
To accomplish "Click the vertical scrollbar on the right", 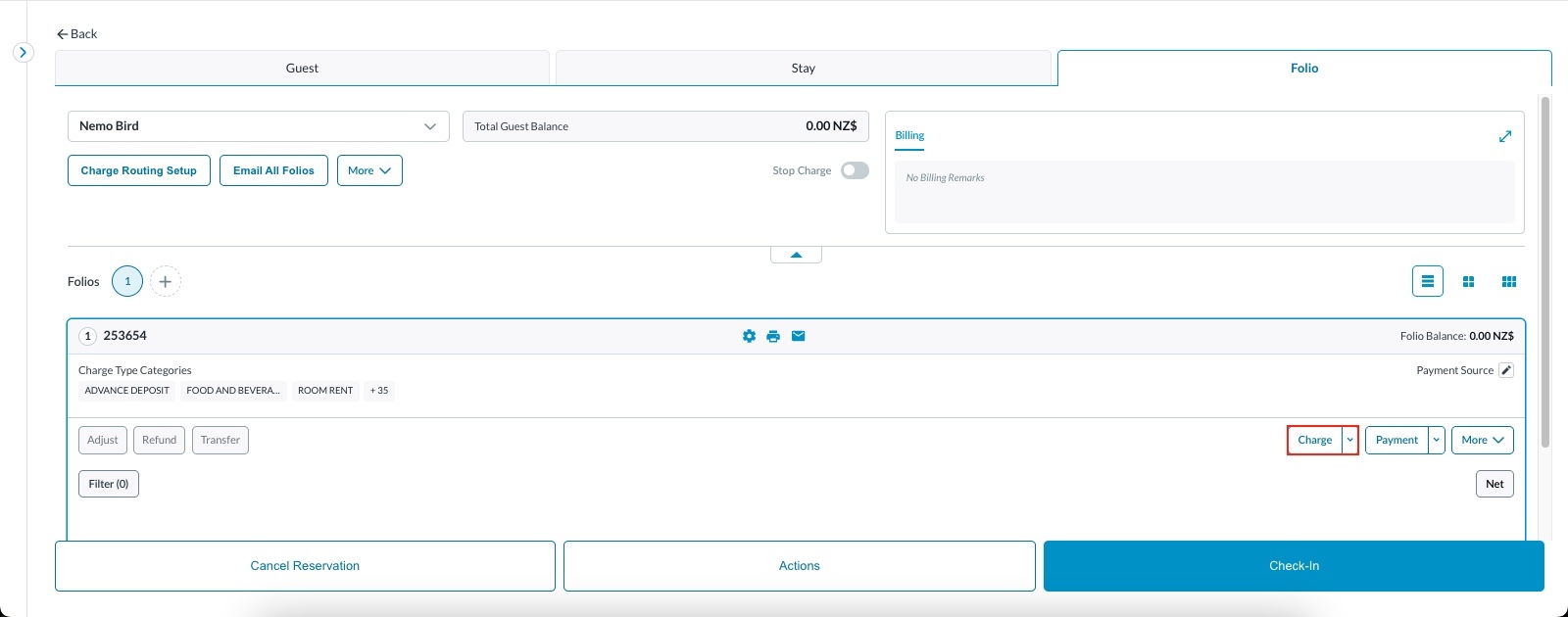I will click(x=1545, y=272).
